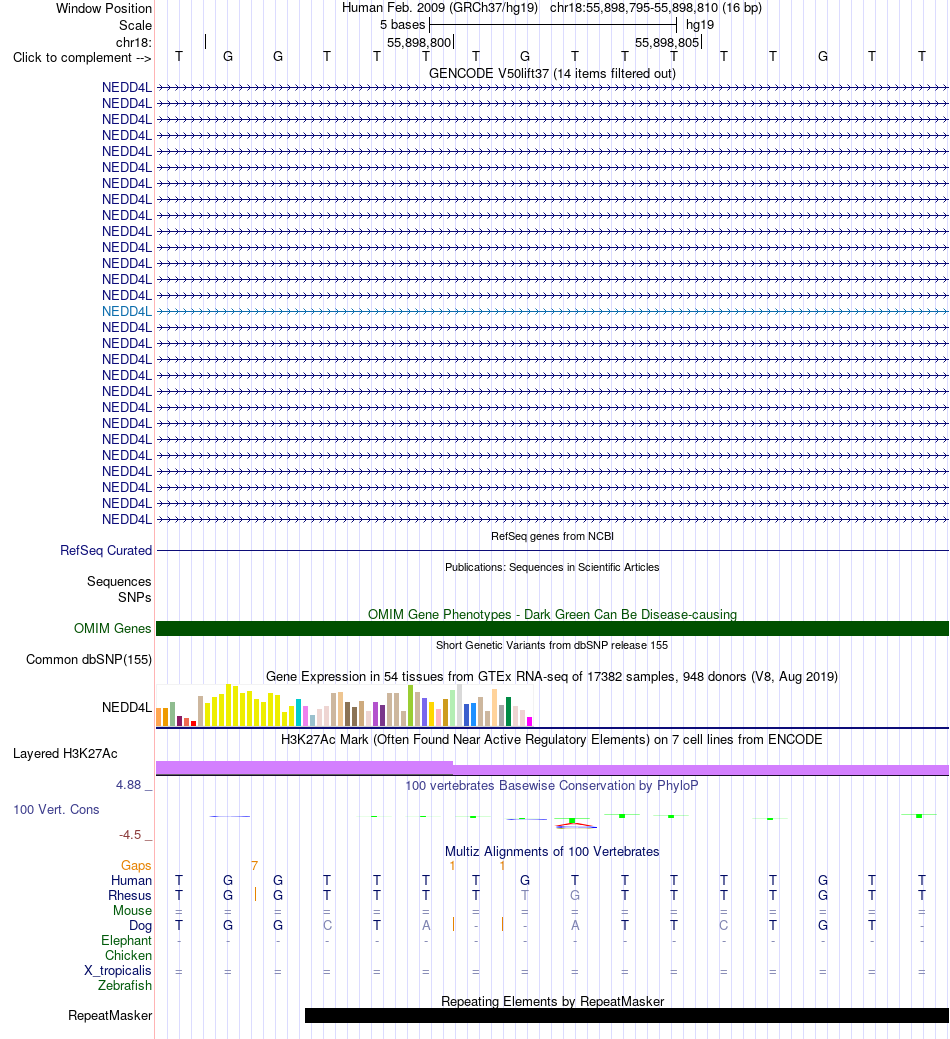Click the 'Dog' species row label
Image resolution: width=950 pixels, height=1039 pixels.
(140, 926)
